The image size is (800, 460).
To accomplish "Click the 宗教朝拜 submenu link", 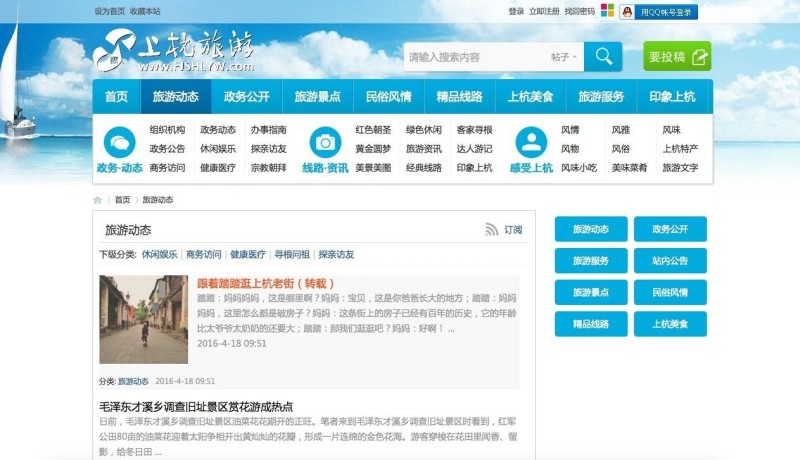I will tap(268, 168).
